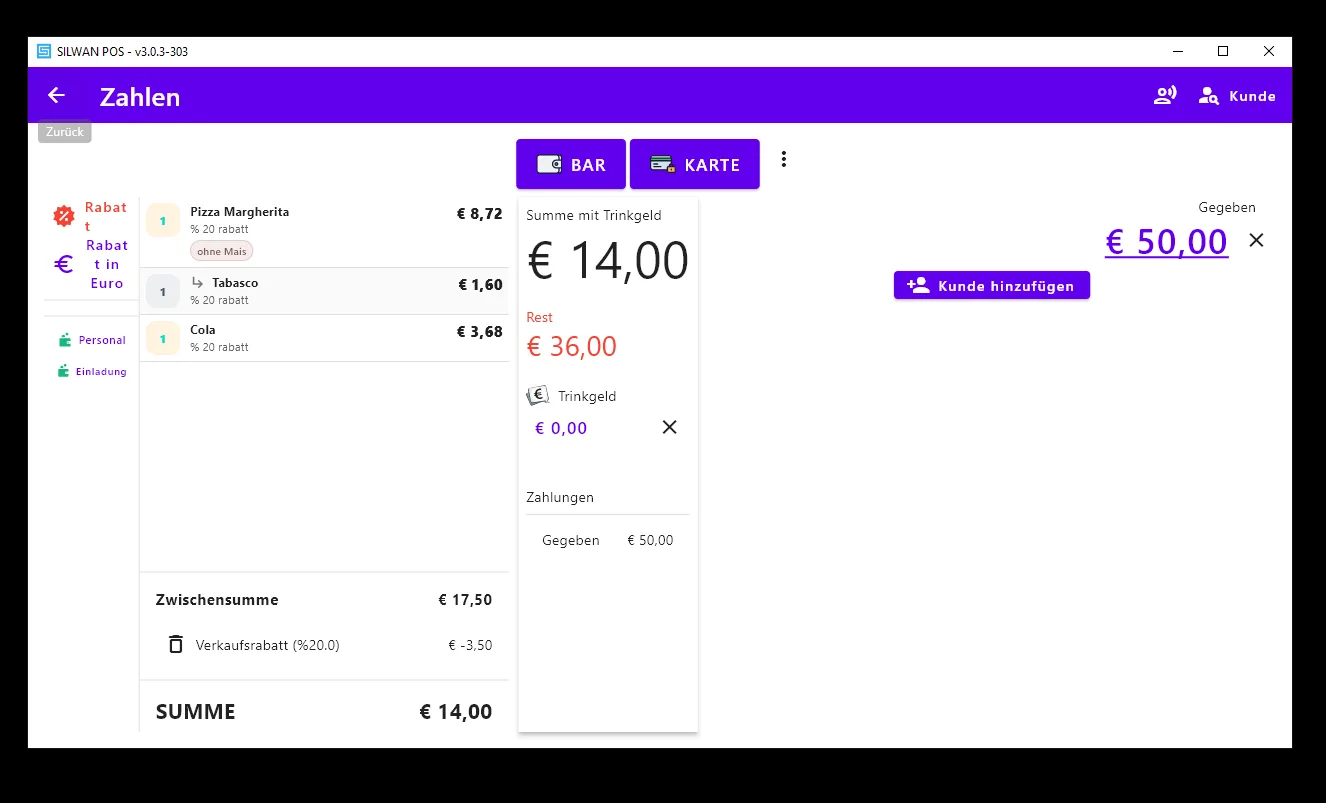Open the three-dot more options menu
The image size is (1326, 803).
[x=784, y=159]
